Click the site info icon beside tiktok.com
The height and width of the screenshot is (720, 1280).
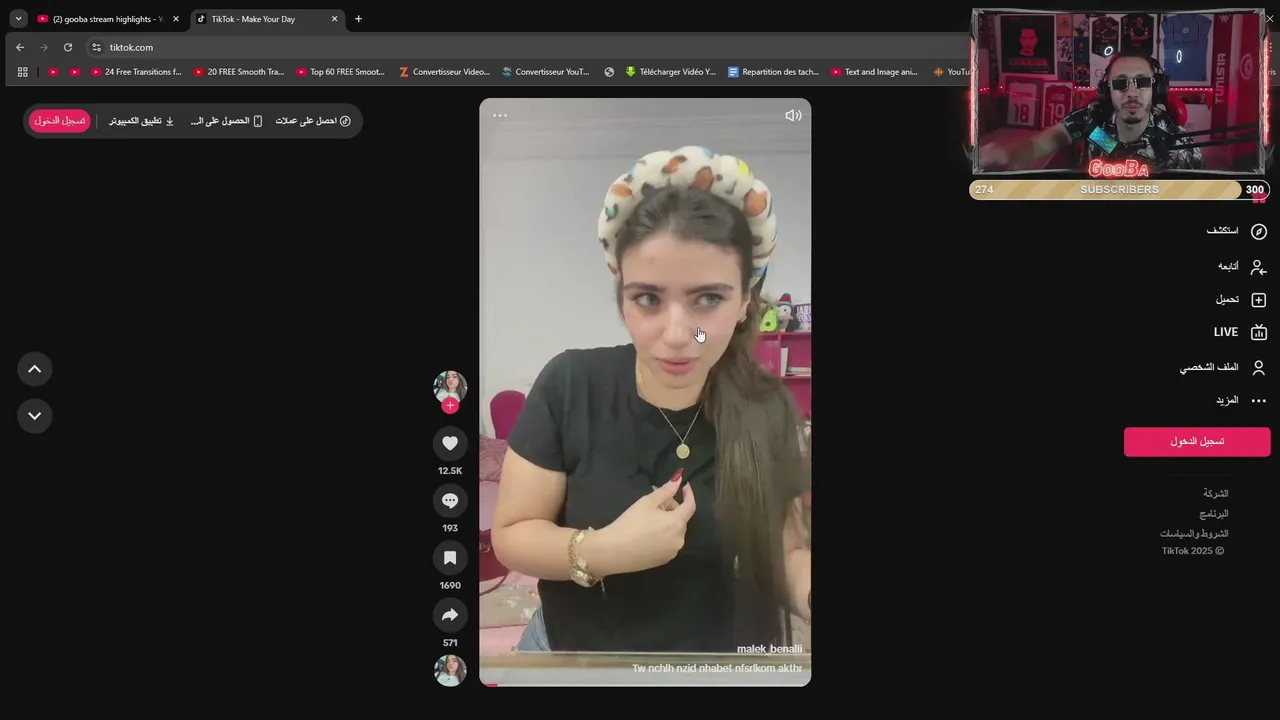pos(96,47)
